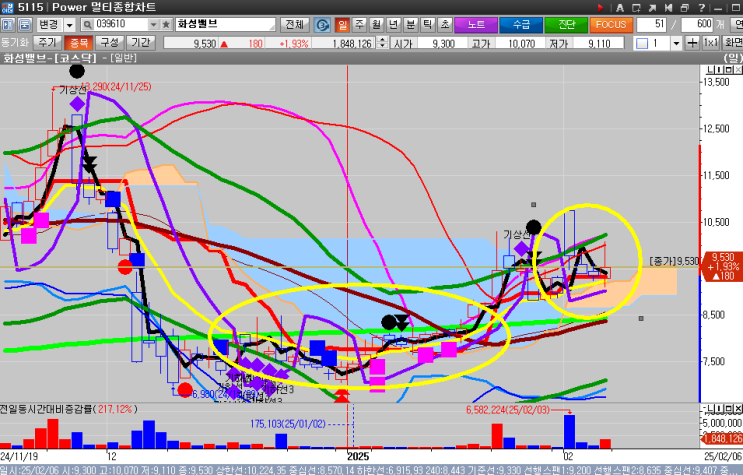Click the second layout icon in the toolbar
Viewport: 743px width, 475px height.
click(x=24, y=25)
